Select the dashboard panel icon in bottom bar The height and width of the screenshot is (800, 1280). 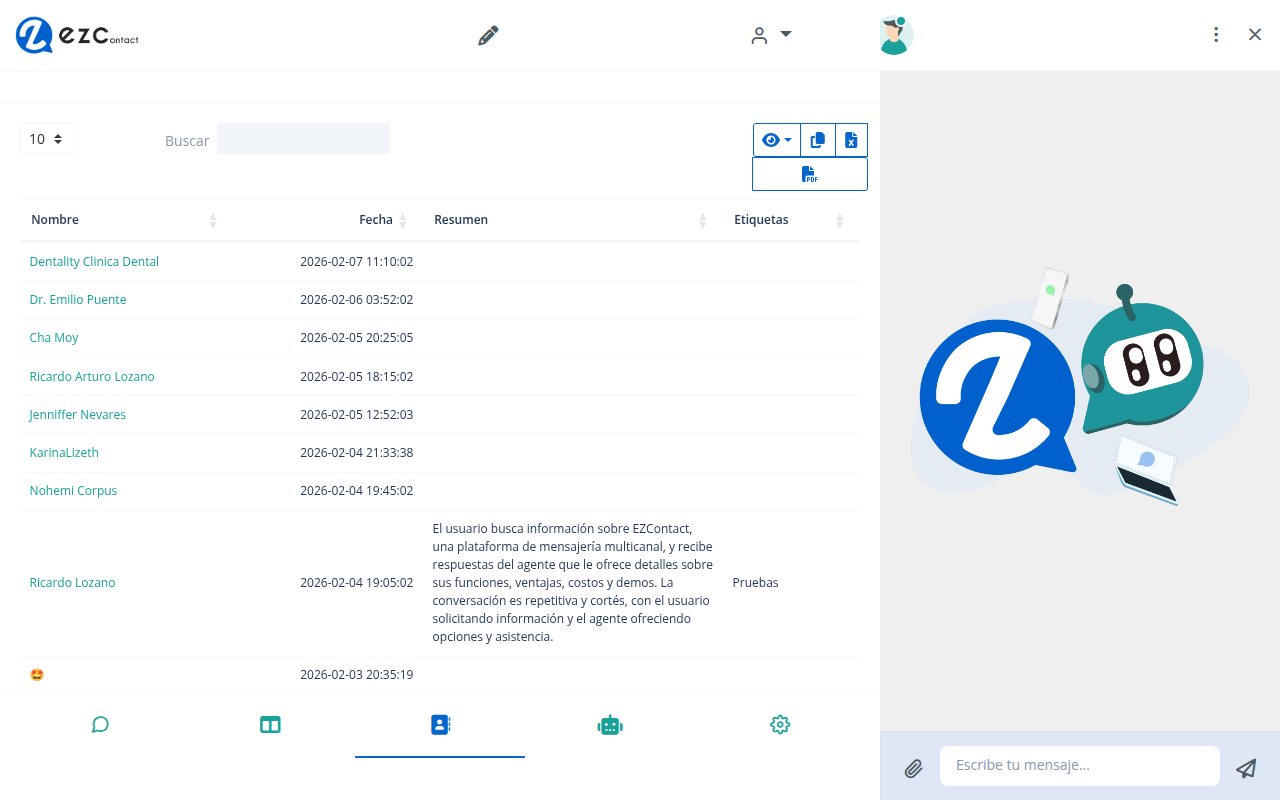pos(270,724)
